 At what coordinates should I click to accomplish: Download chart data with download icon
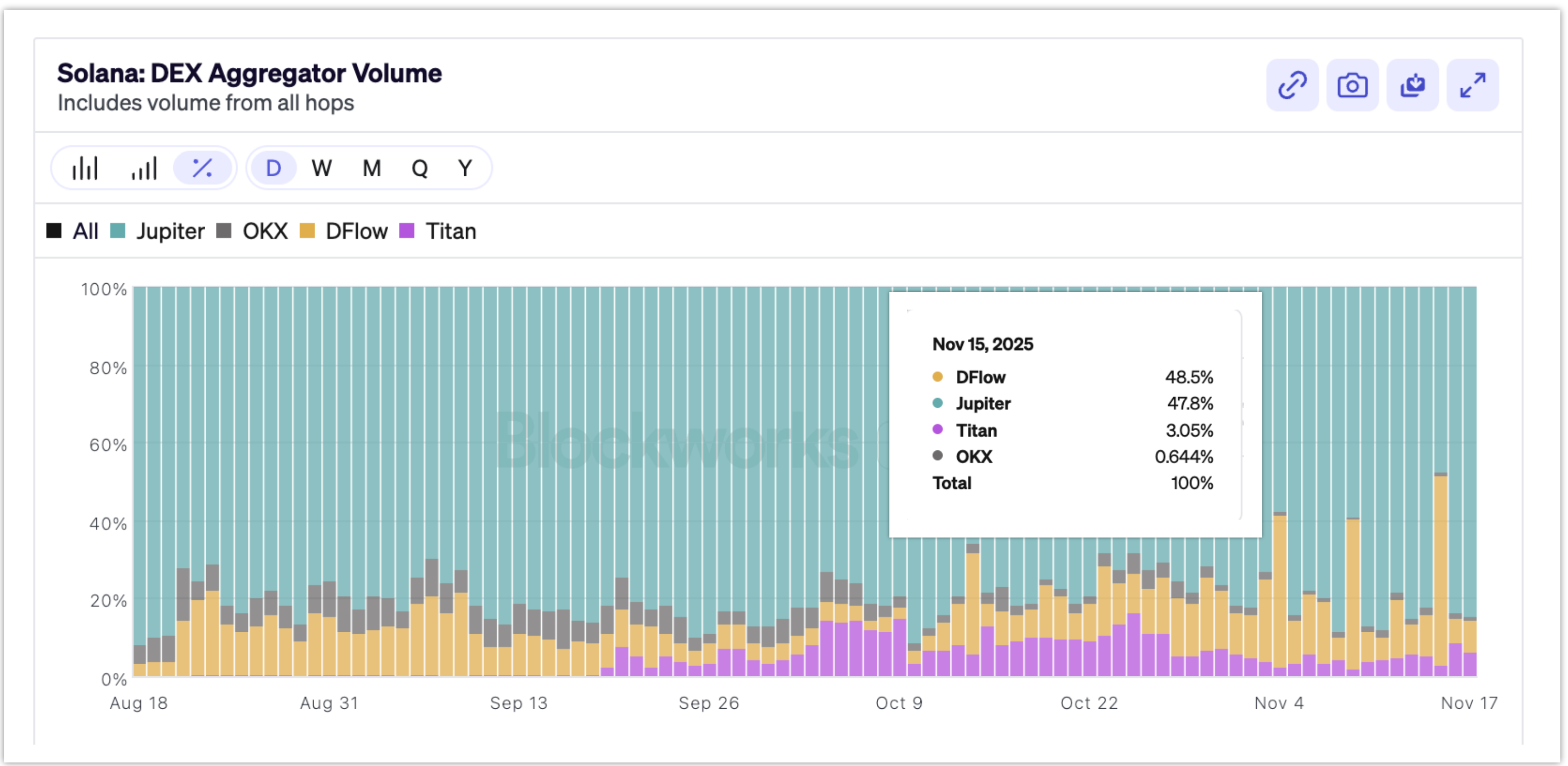click(x=1412, y=85)
